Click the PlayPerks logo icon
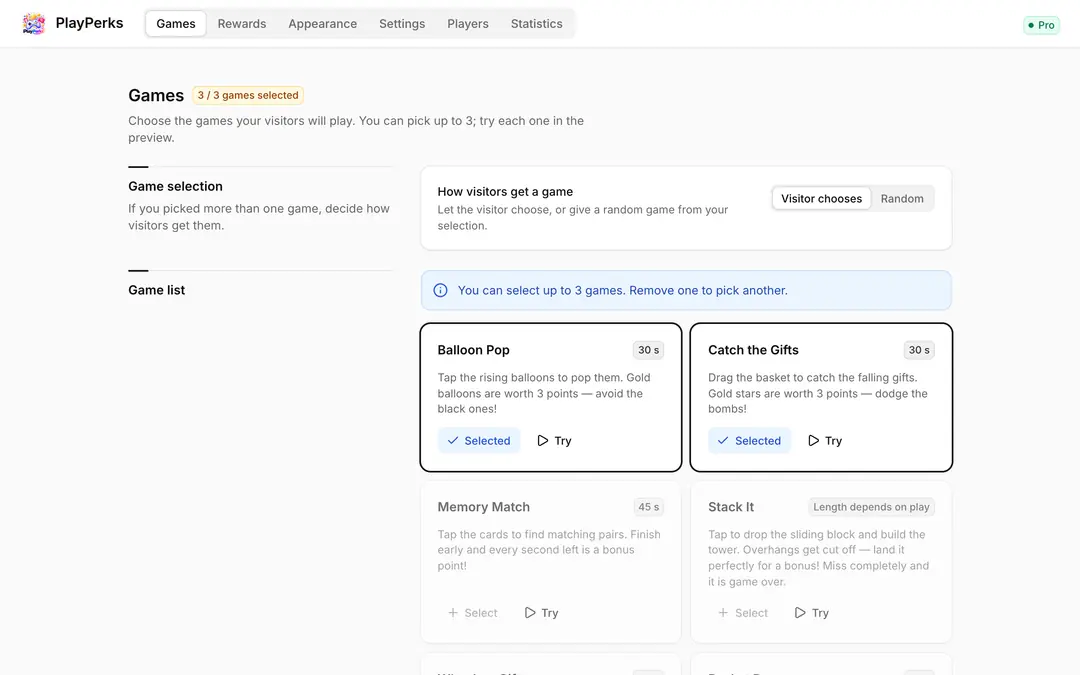The width and height of the screenshot is (1080, 675). click(x=33, y=23)
